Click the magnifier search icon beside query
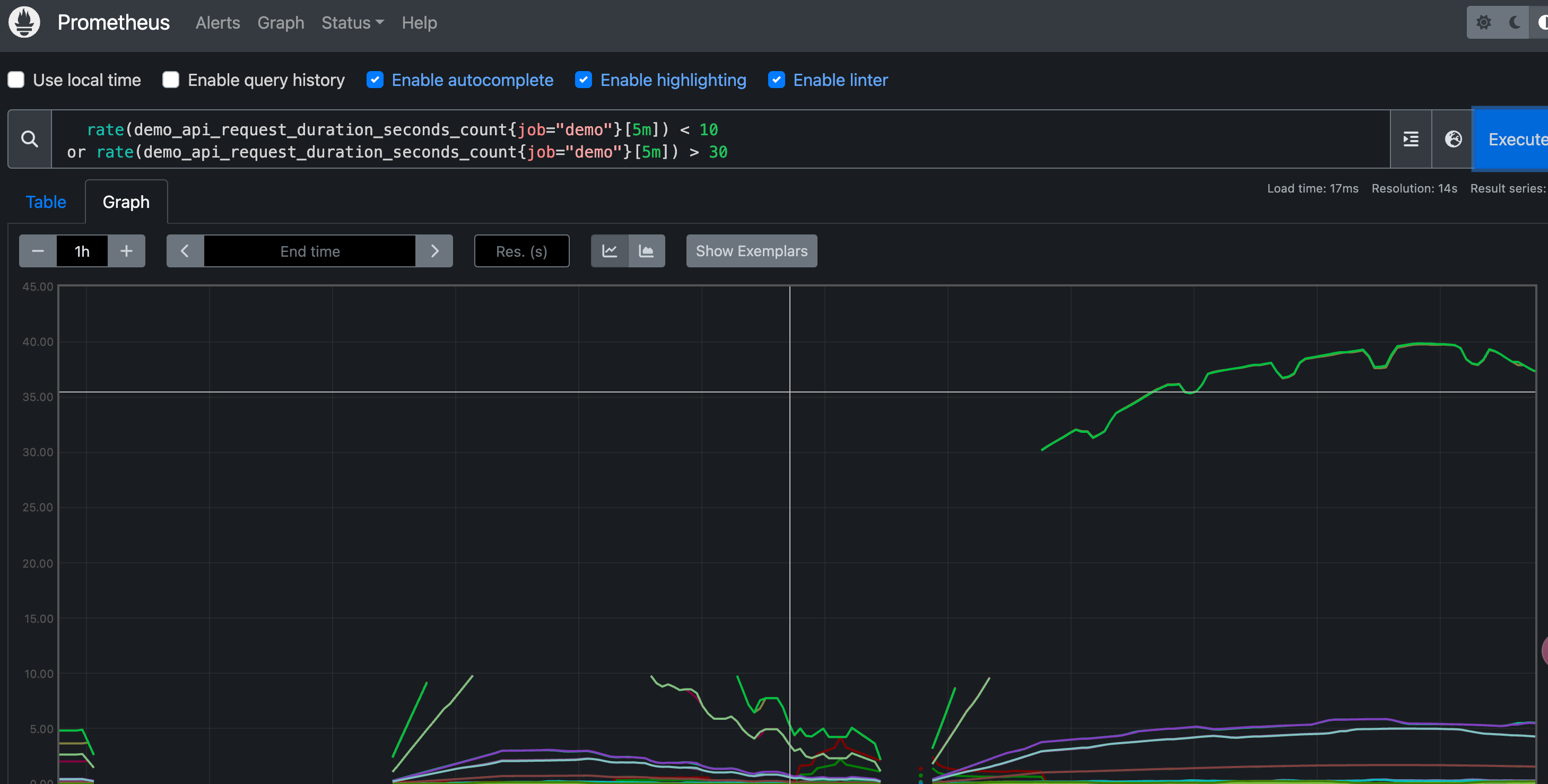Screen dimensions: 1548x784 30,140
